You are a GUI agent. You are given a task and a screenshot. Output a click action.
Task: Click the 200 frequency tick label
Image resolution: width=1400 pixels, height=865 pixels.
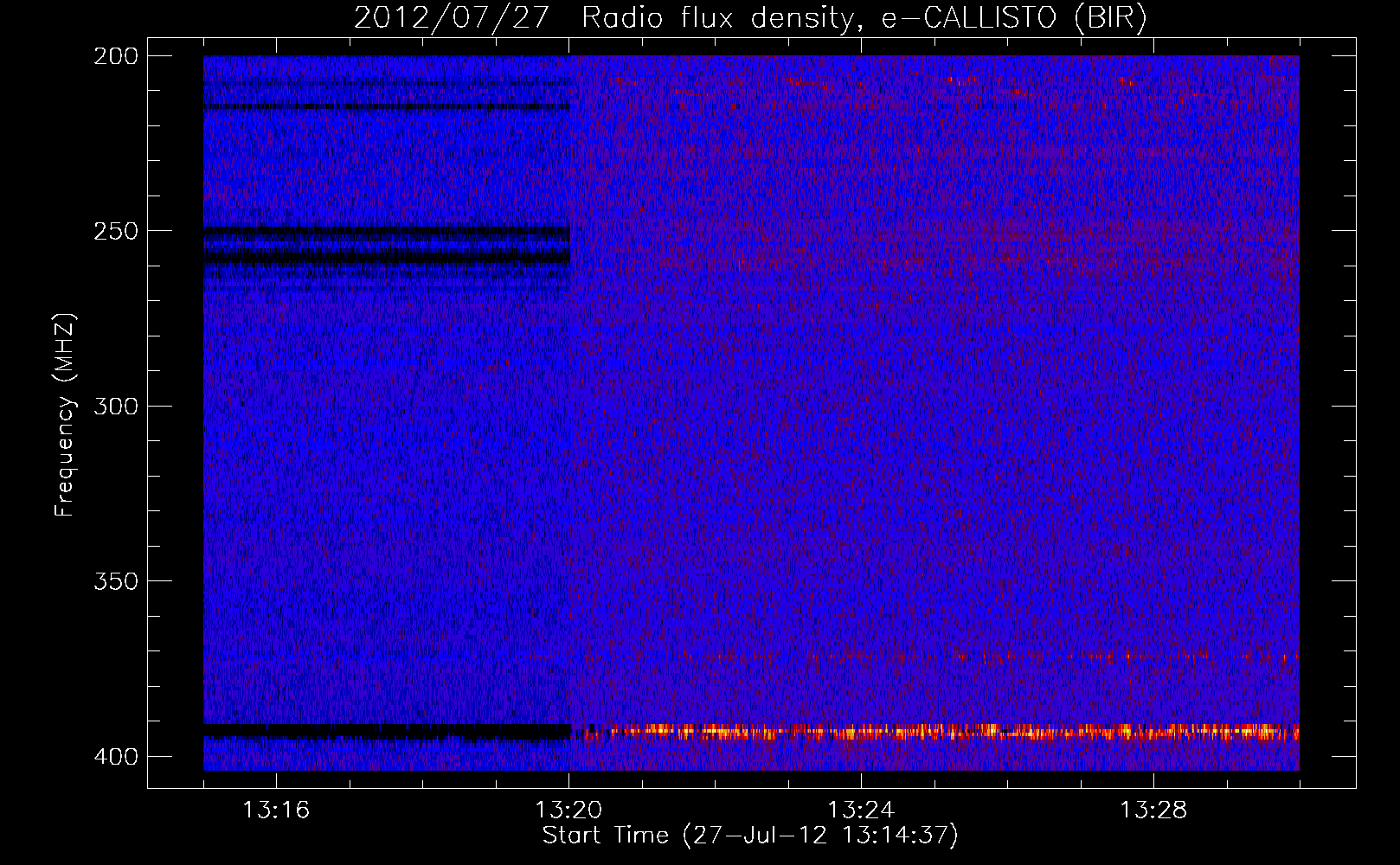pyautogui.click(x=115, y=56)
